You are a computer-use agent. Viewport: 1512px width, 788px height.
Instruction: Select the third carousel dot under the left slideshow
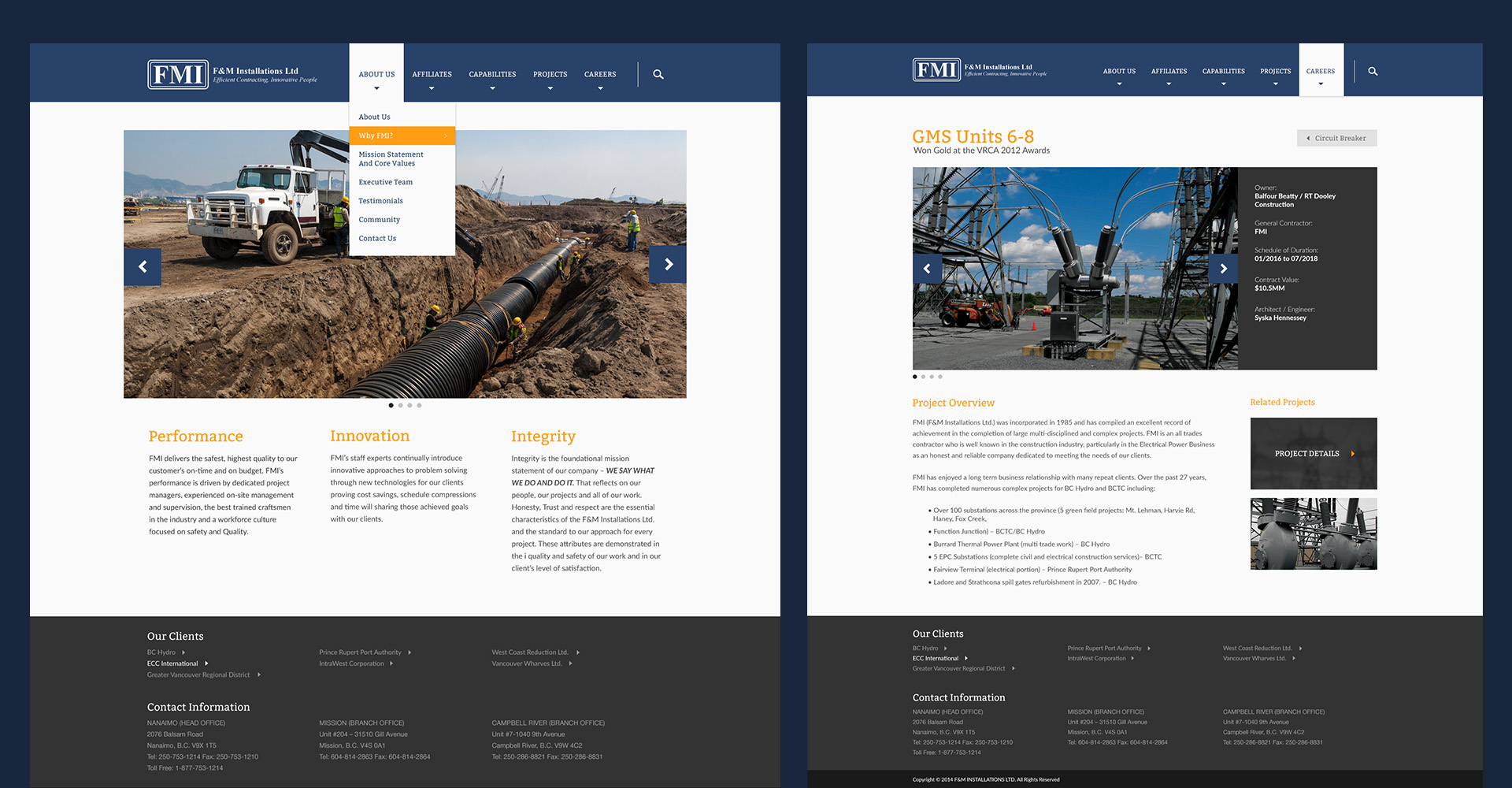[409, 405]
